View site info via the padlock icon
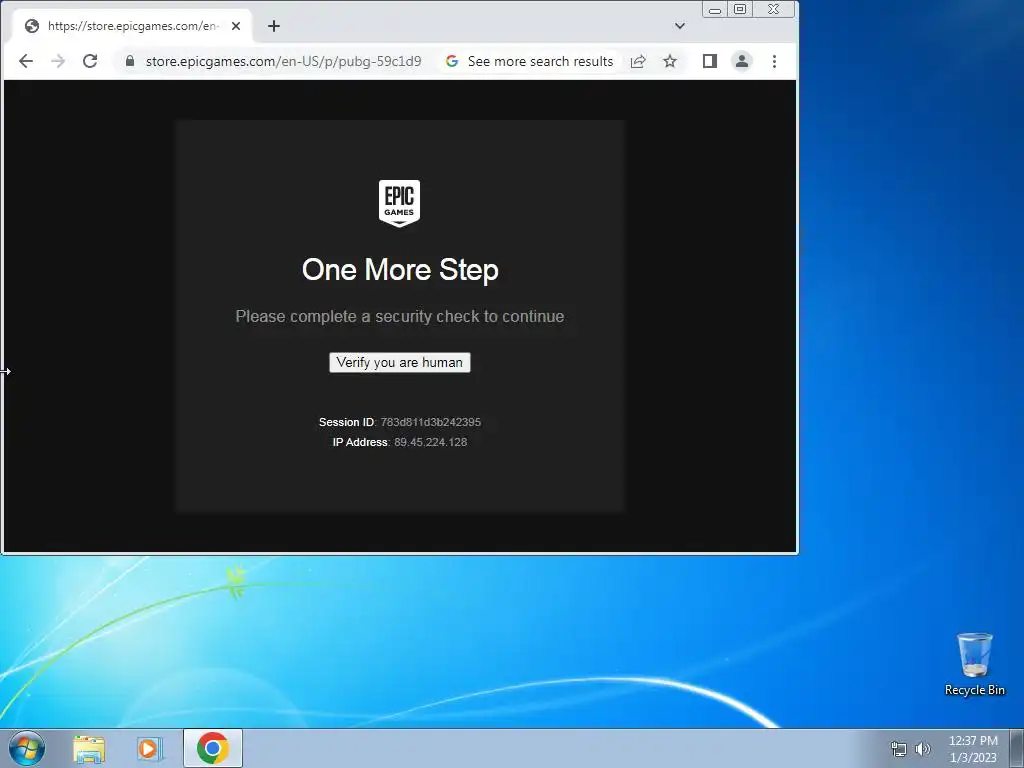Image resolution: width=1024 pixels, height=768 pixels. tap(130, 61)
